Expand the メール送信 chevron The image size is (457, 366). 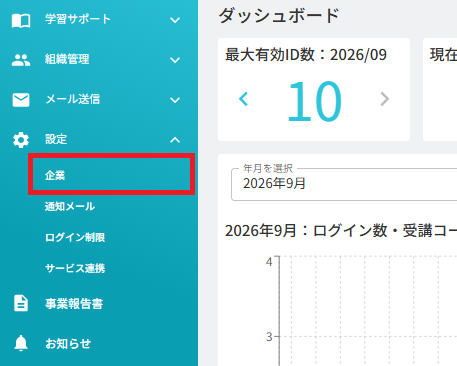coord(175,100)
